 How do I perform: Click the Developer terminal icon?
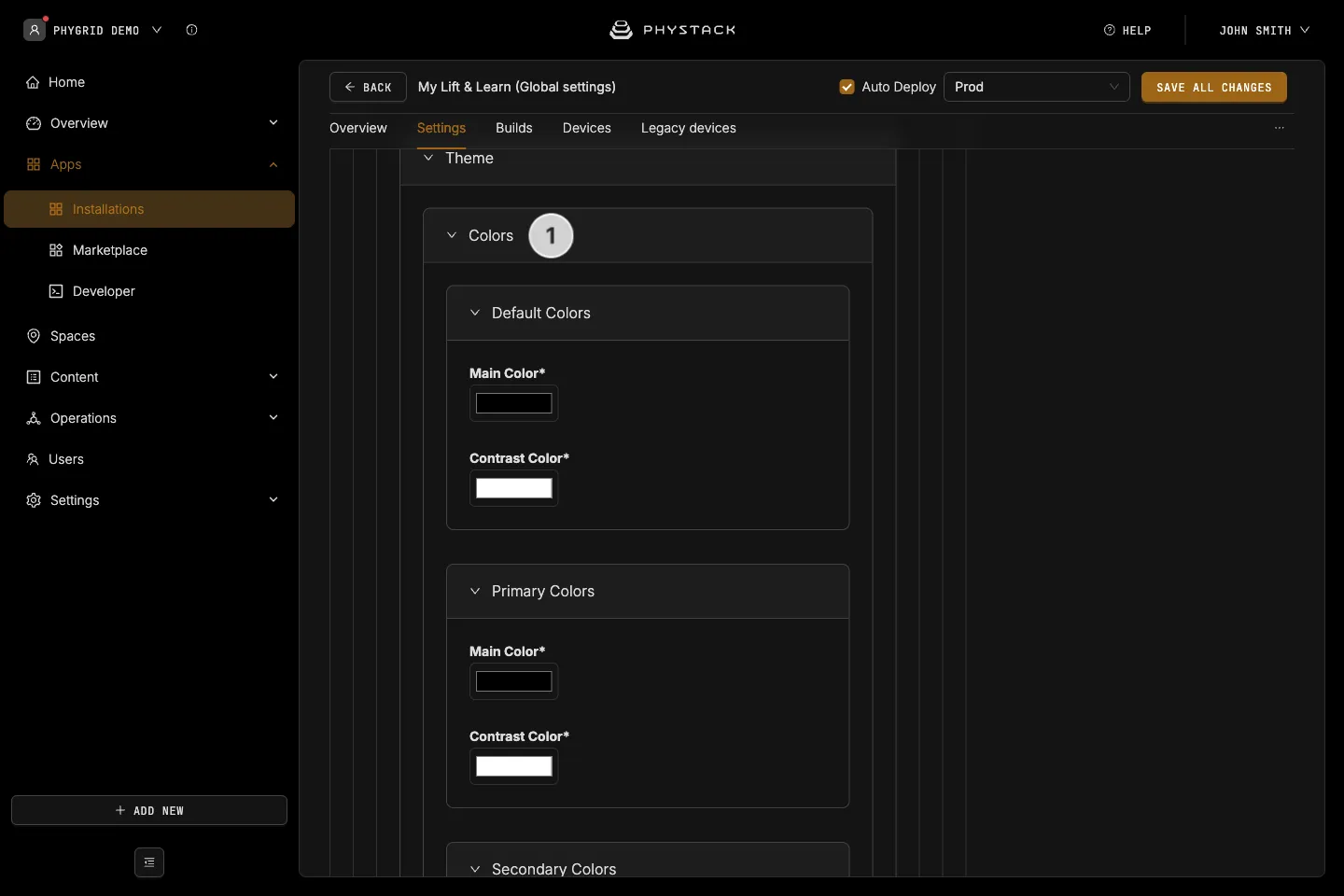[56, 291]
